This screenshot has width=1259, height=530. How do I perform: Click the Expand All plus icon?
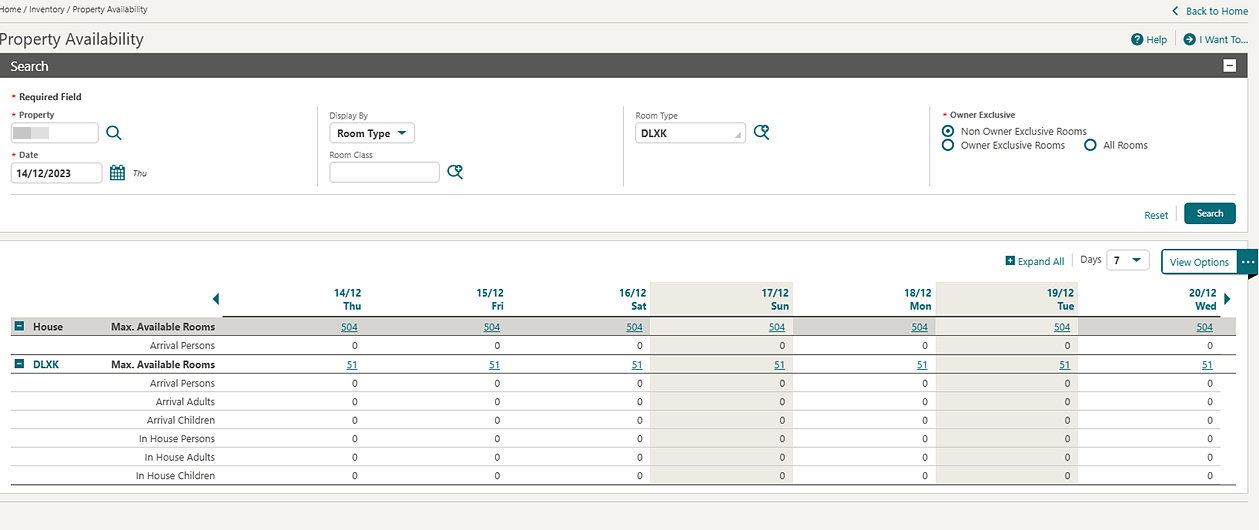[1010, 261]
